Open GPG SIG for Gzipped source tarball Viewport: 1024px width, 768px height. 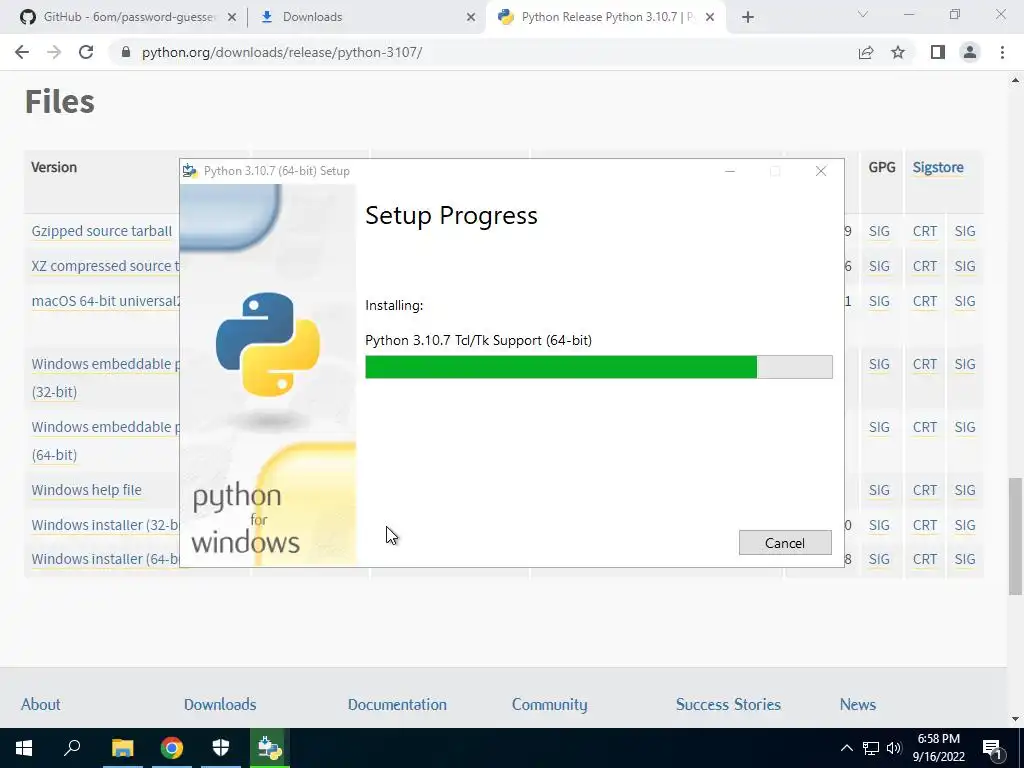point(879,231)
